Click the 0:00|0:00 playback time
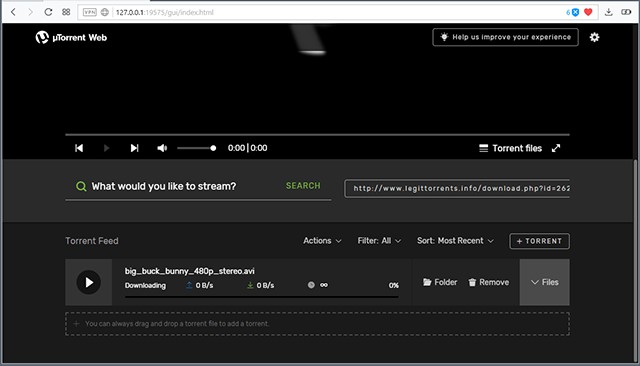Image resolution: width=640 pixels, height=366 pixels. 247,148
